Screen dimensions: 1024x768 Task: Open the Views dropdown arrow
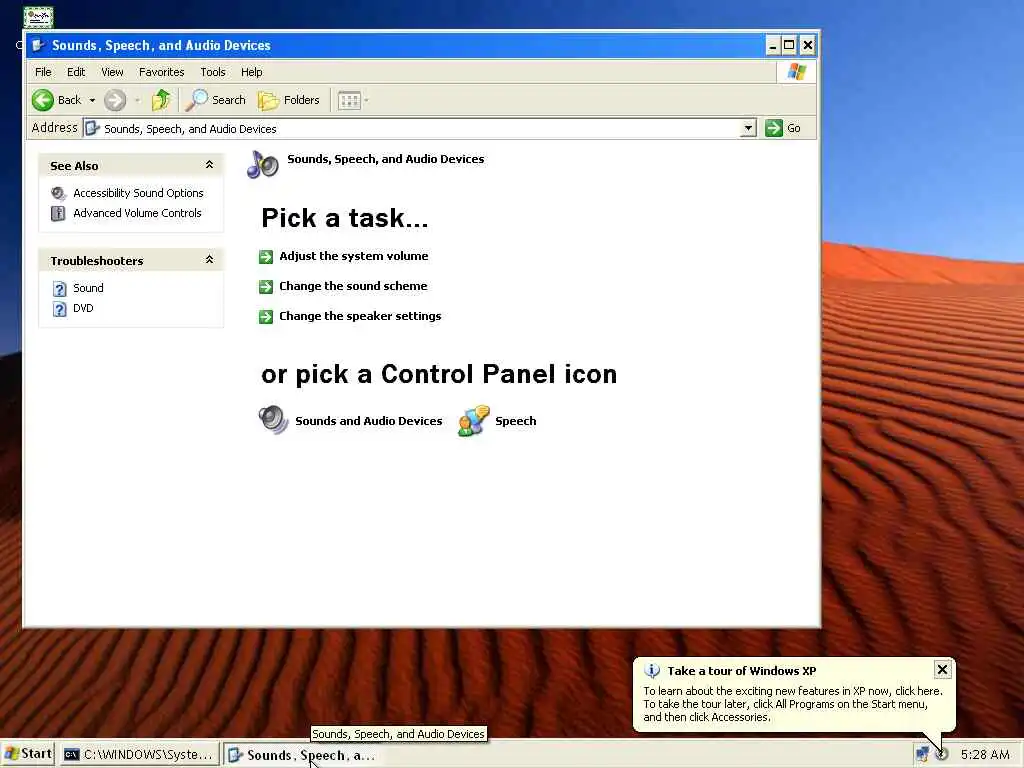click(x=366, y=100)
